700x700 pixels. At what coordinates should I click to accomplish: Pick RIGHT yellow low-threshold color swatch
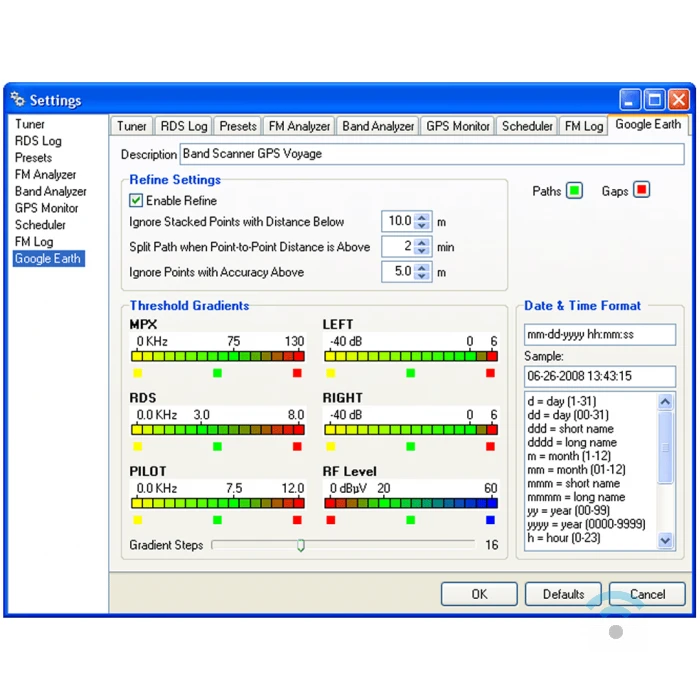331,446
